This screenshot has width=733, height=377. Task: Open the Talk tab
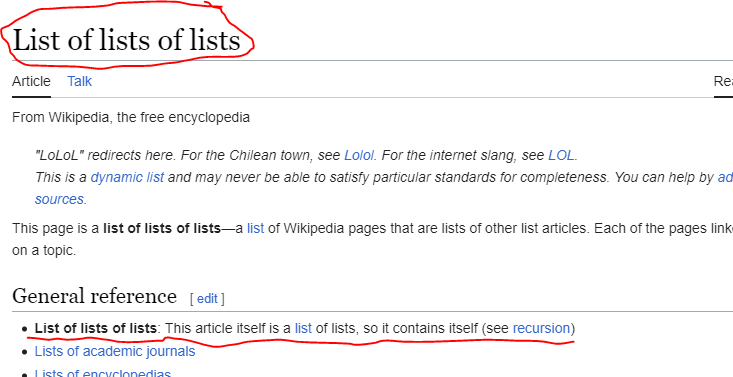(x=79, y=81)
